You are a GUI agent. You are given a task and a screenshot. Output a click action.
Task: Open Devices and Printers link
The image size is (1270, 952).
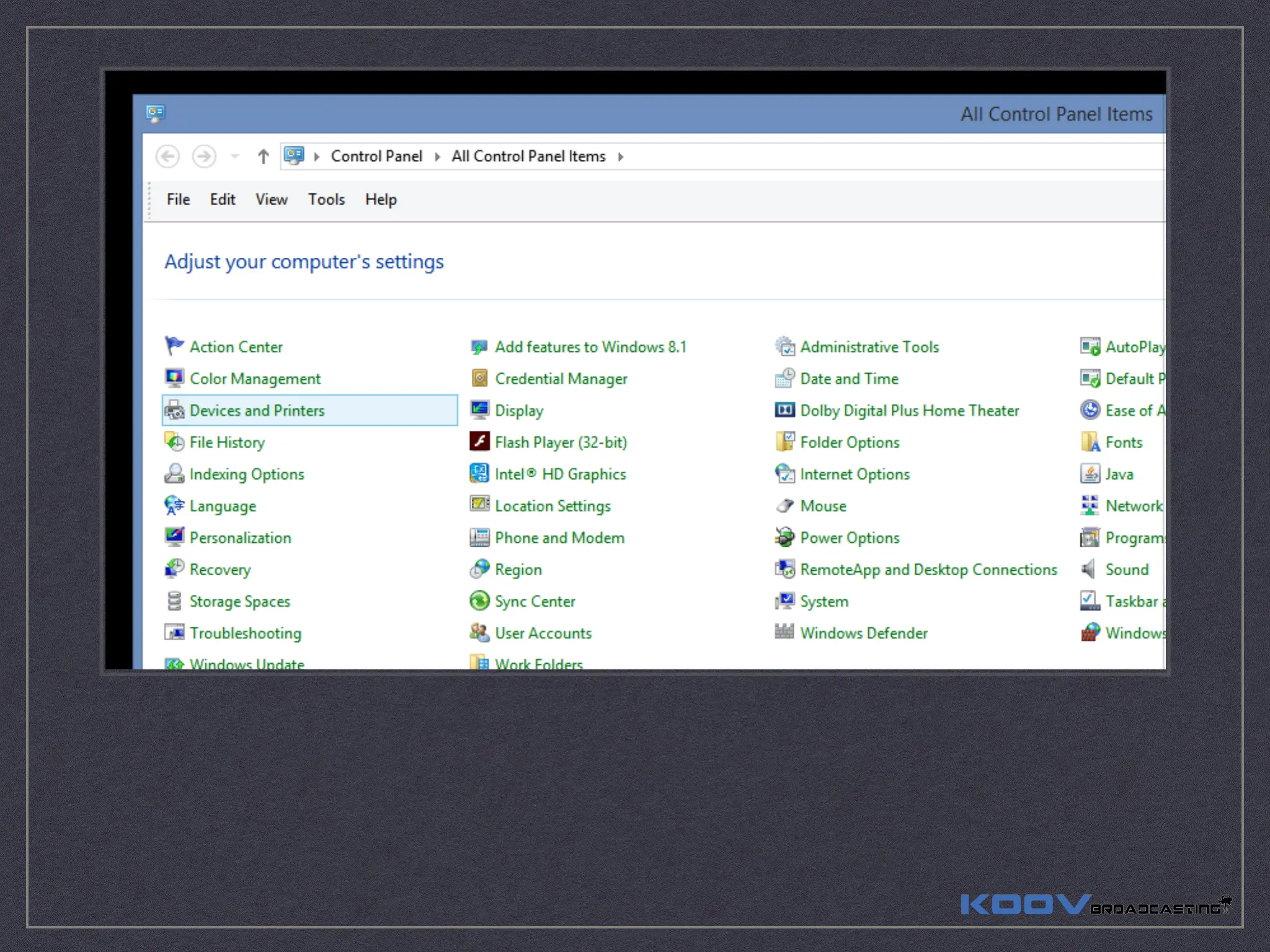[257, 410]
